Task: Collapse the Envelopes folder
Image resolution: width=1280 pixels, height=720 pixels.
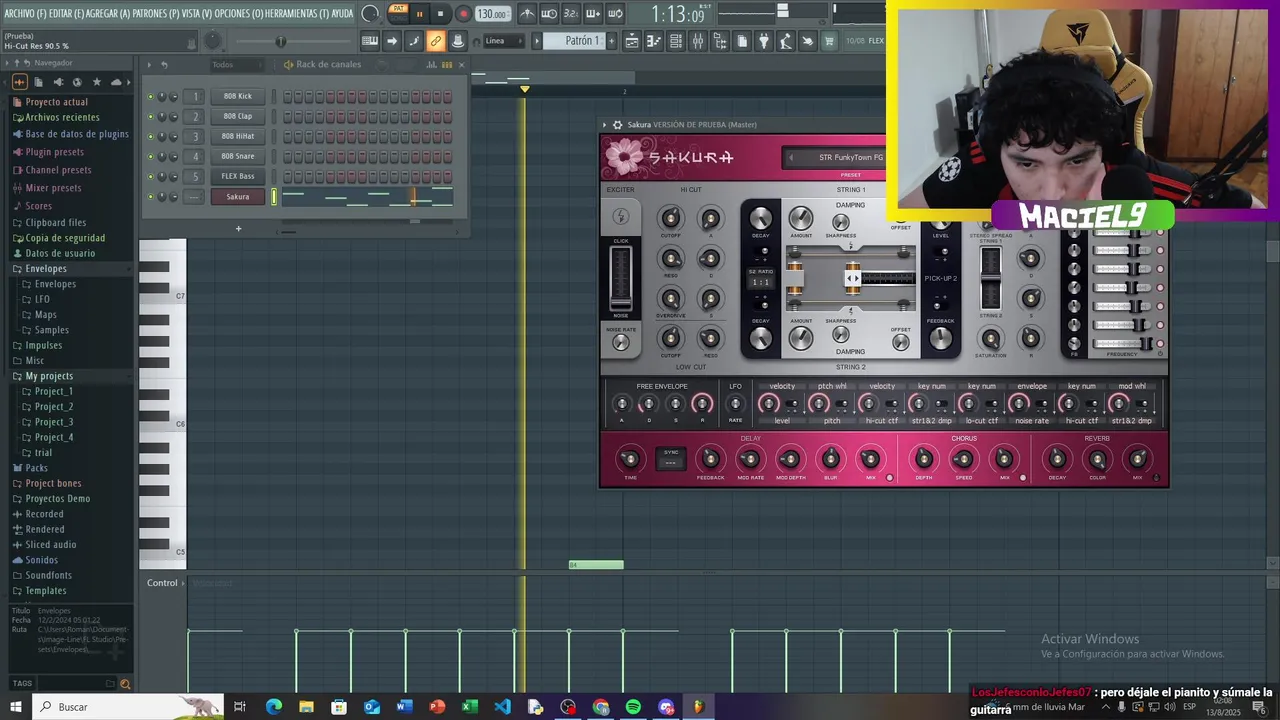Action: [45, 269]
